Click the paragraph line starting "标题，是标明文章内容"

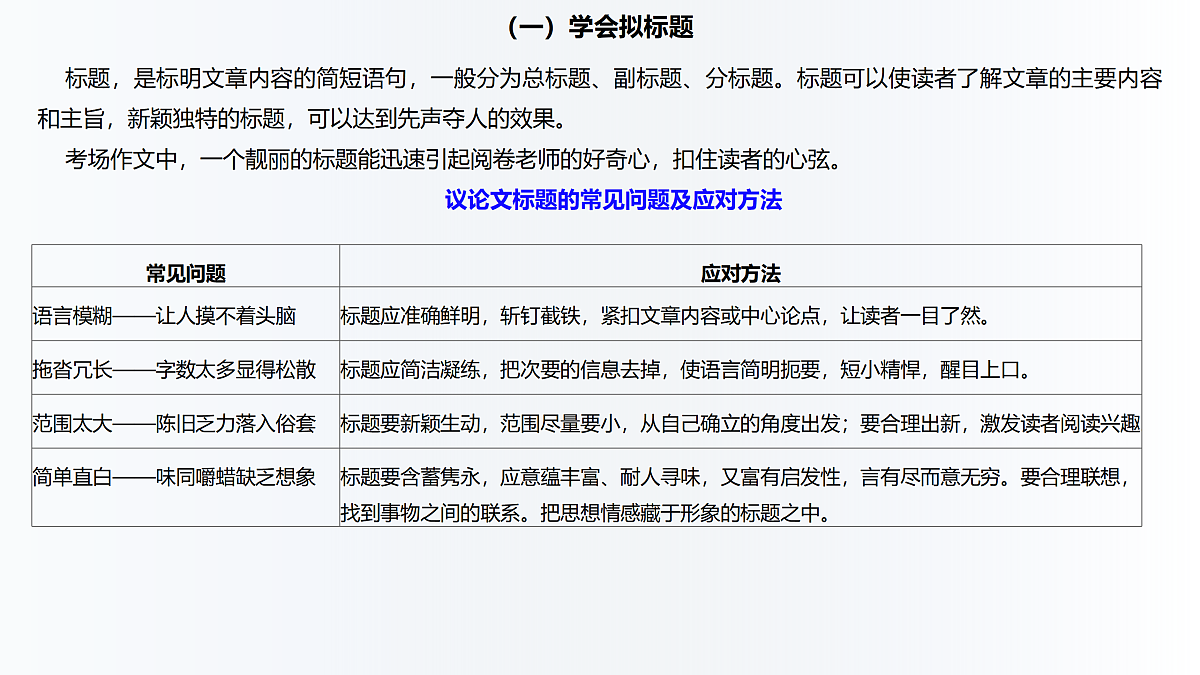pyautogui.click(x=613, y=79)
